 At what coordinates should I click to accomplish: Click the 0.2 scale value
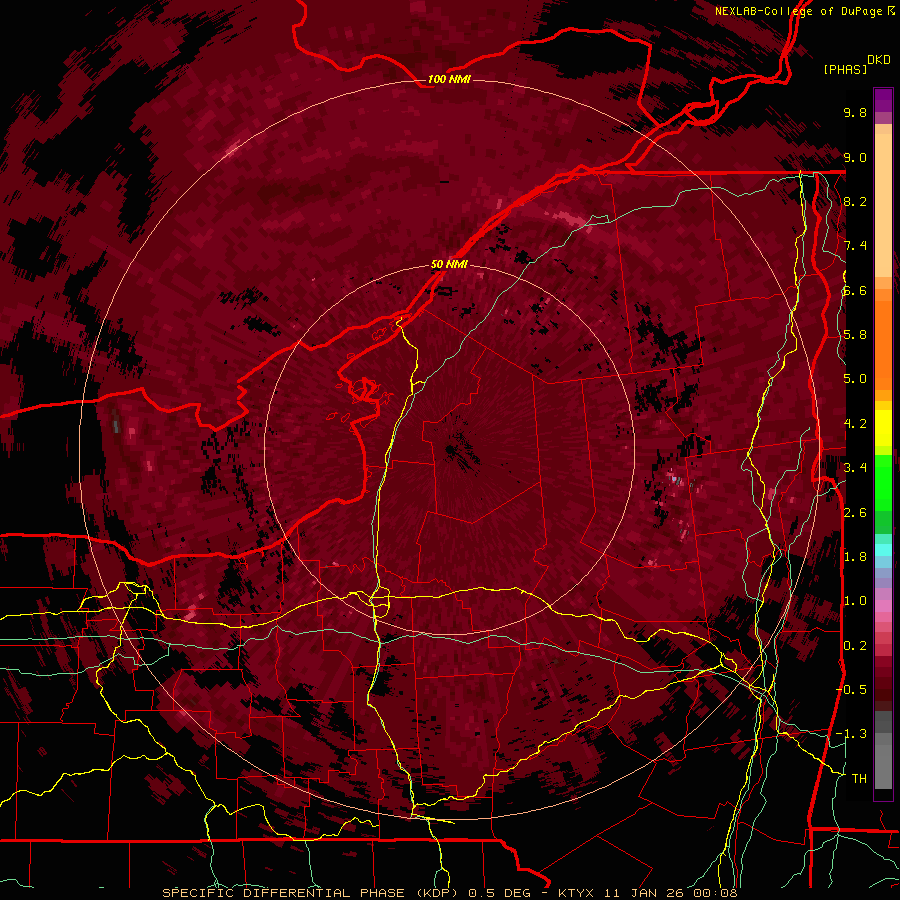(x=855, y=646)
